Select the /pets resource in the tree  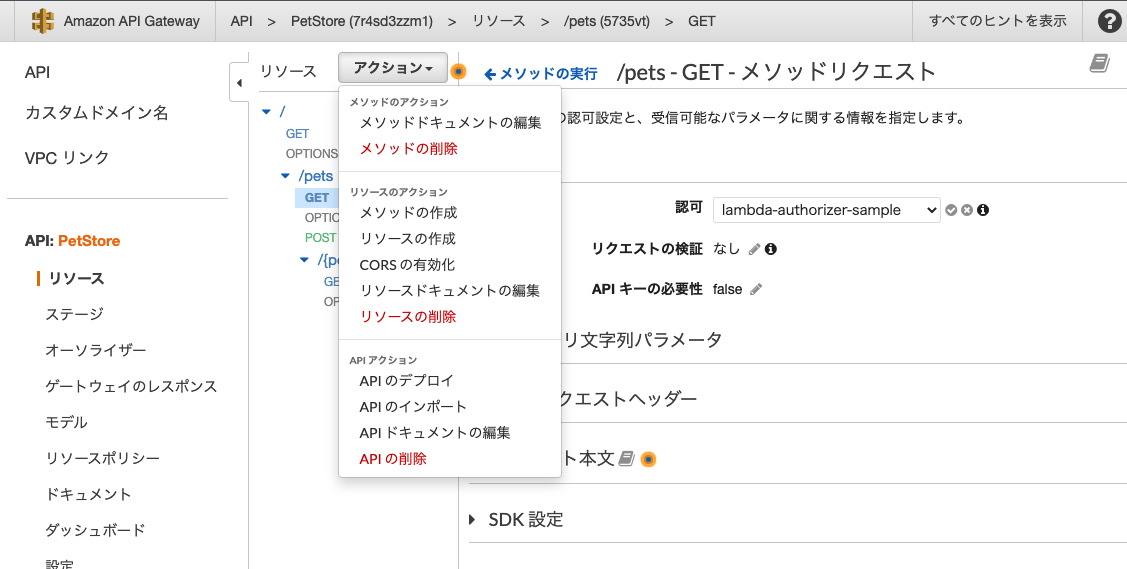click(316, 176)
